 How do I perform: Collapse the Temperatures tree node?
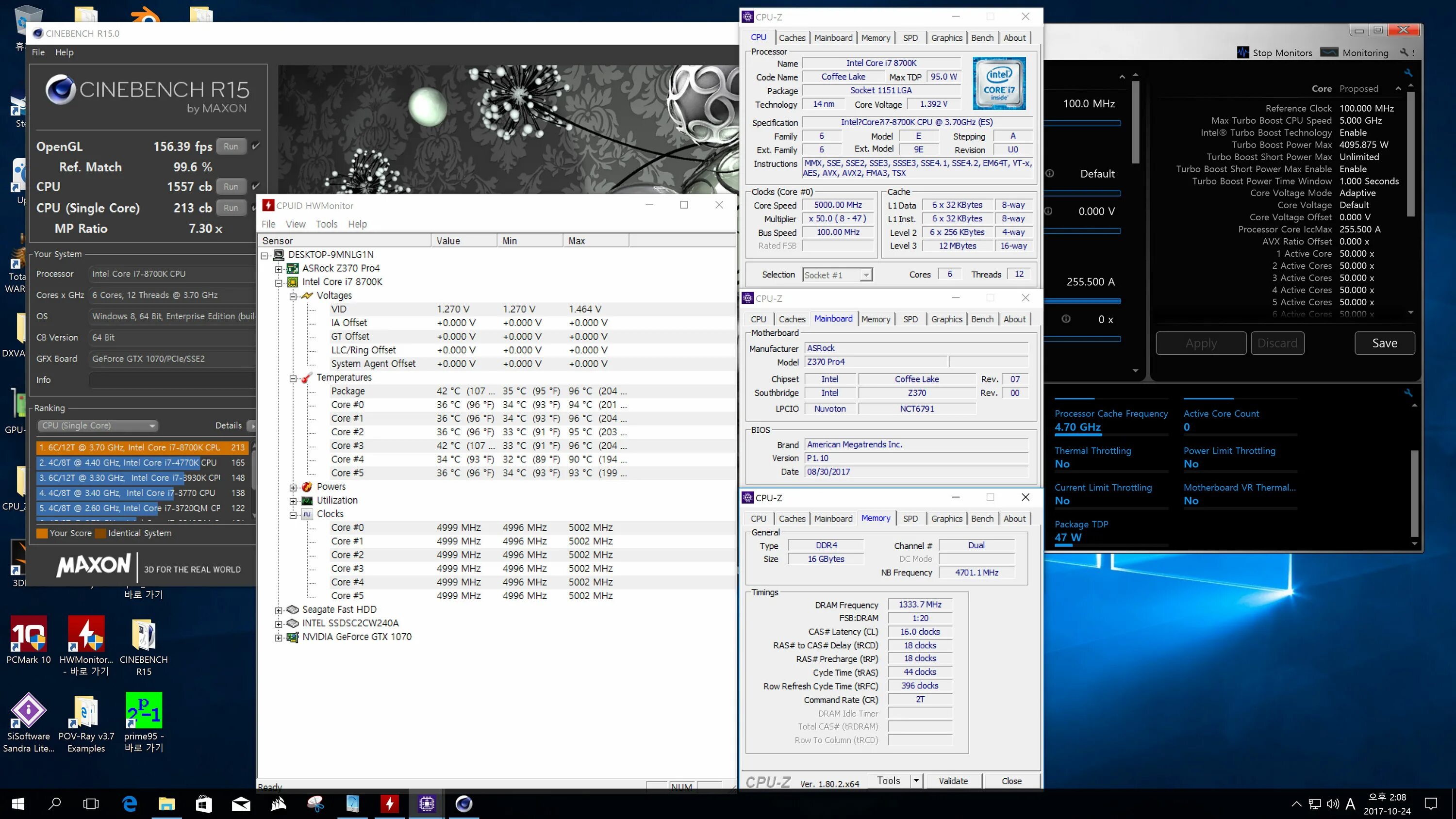(x=293, y=378)
